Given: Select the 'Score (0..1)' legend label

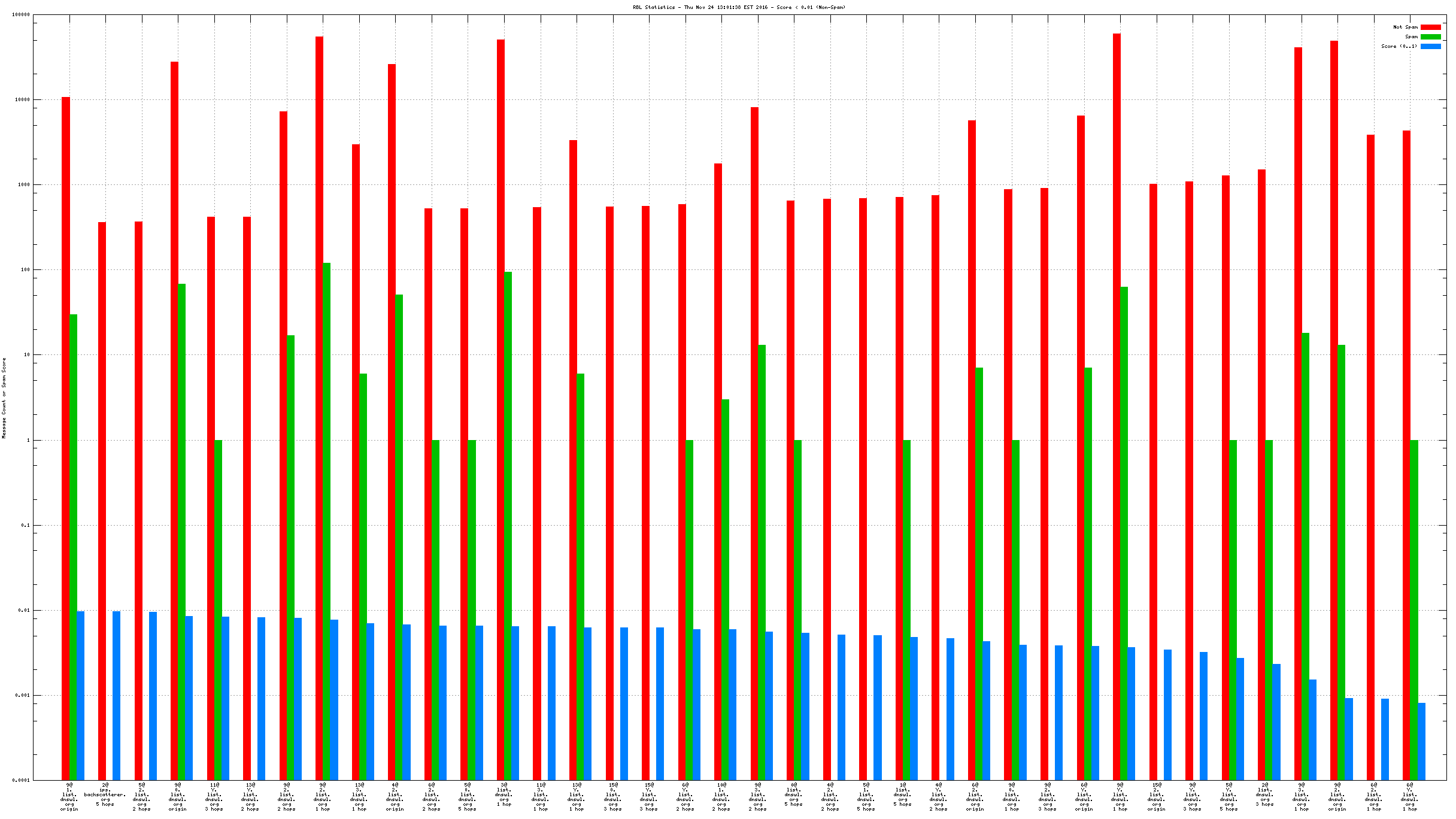Looking at the screenshot, I should (1399, 47).
